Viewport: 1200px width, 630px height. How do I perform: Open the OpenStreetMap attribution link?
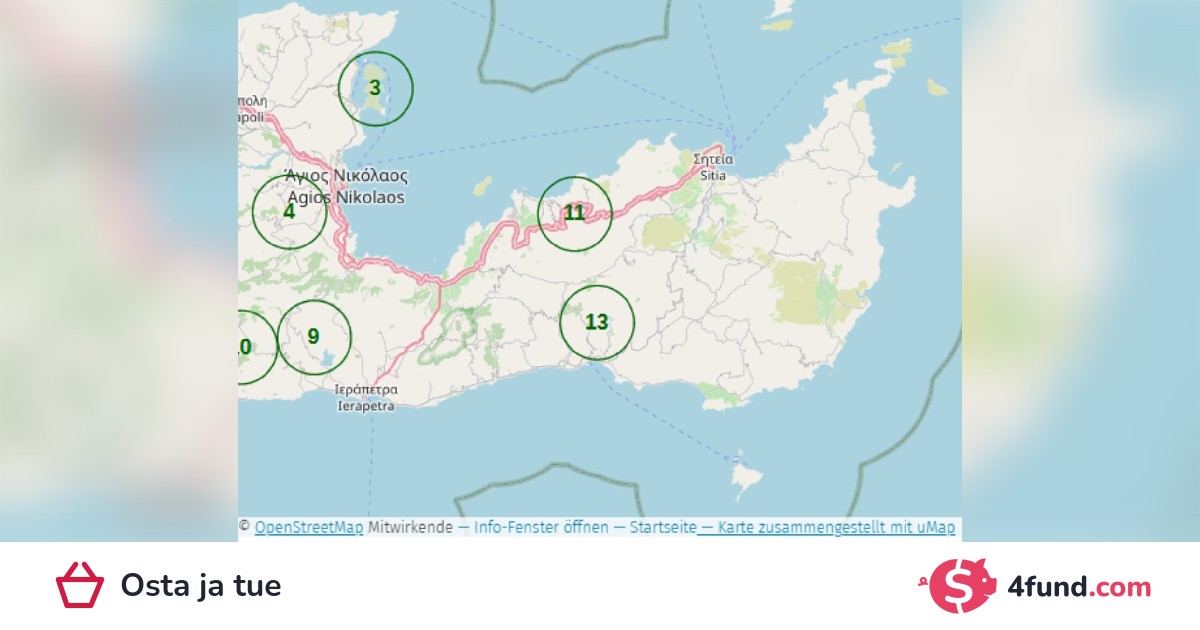pos(308,527)
